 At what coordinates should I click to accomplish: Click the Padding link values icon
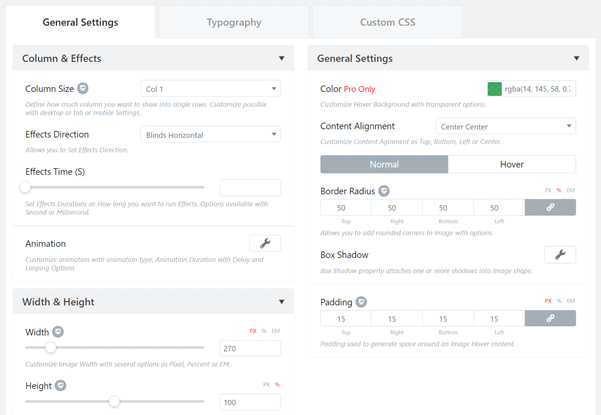coord(550,318)
